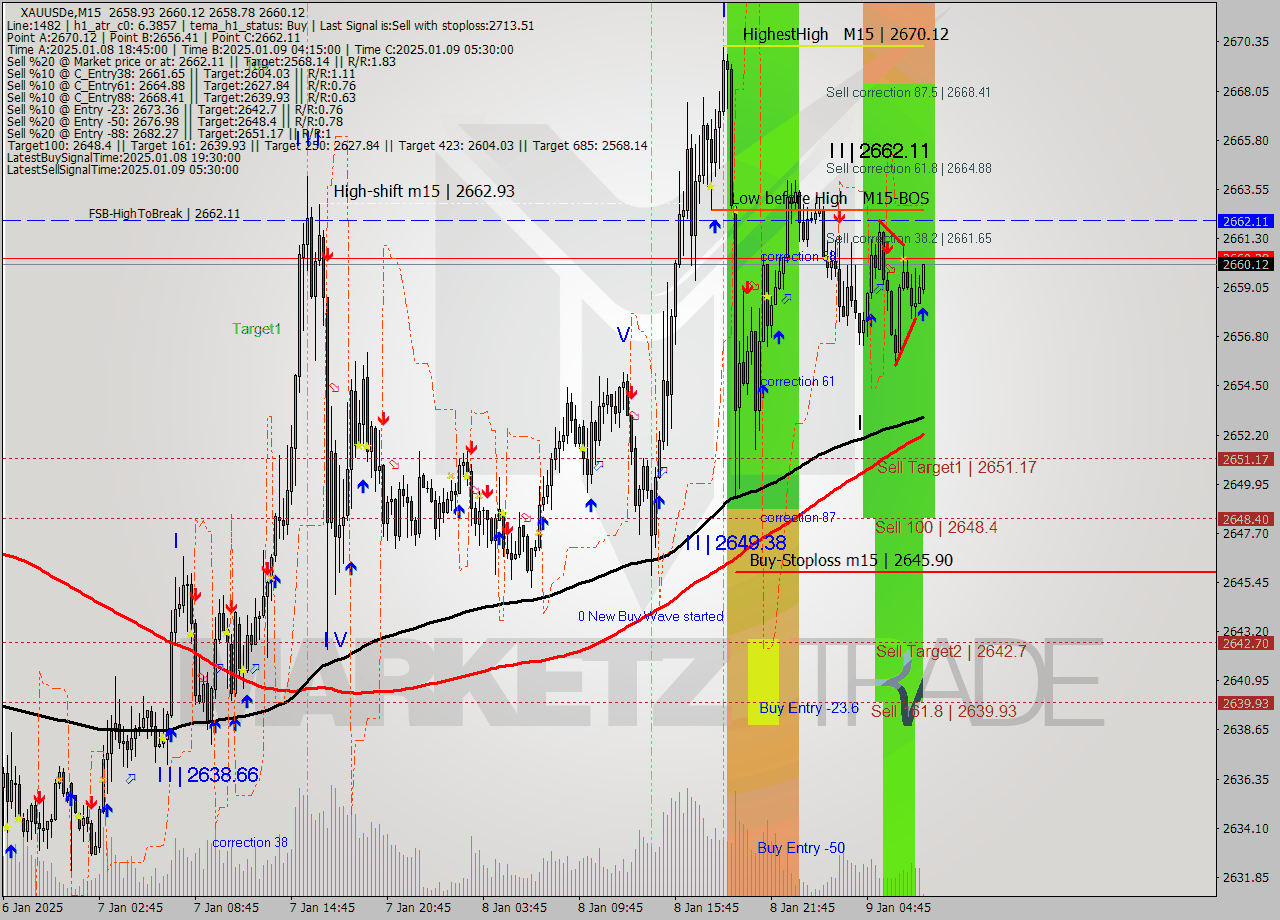
Task: Click the 'Sell %10 @ C_Entry61: 2664.88' line
Action: click(181, 85)
